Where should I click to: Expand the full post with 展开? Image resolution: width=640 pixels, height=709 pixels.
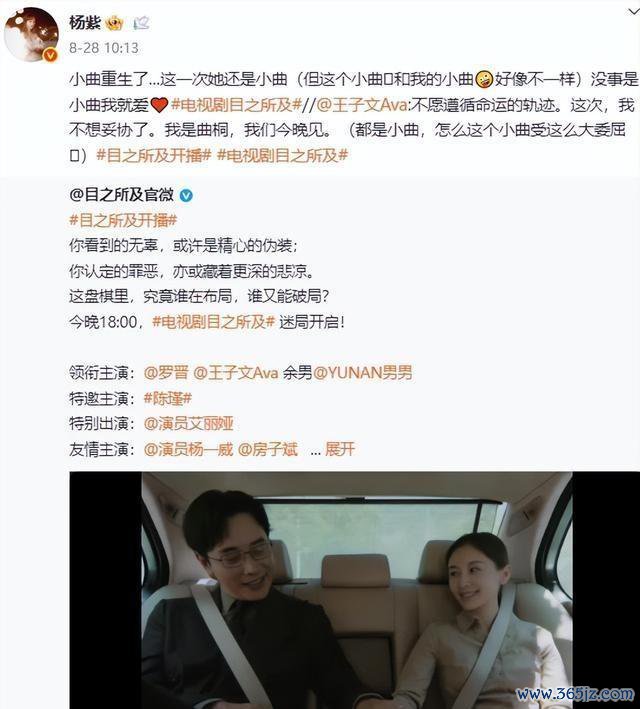pos(340,449)
